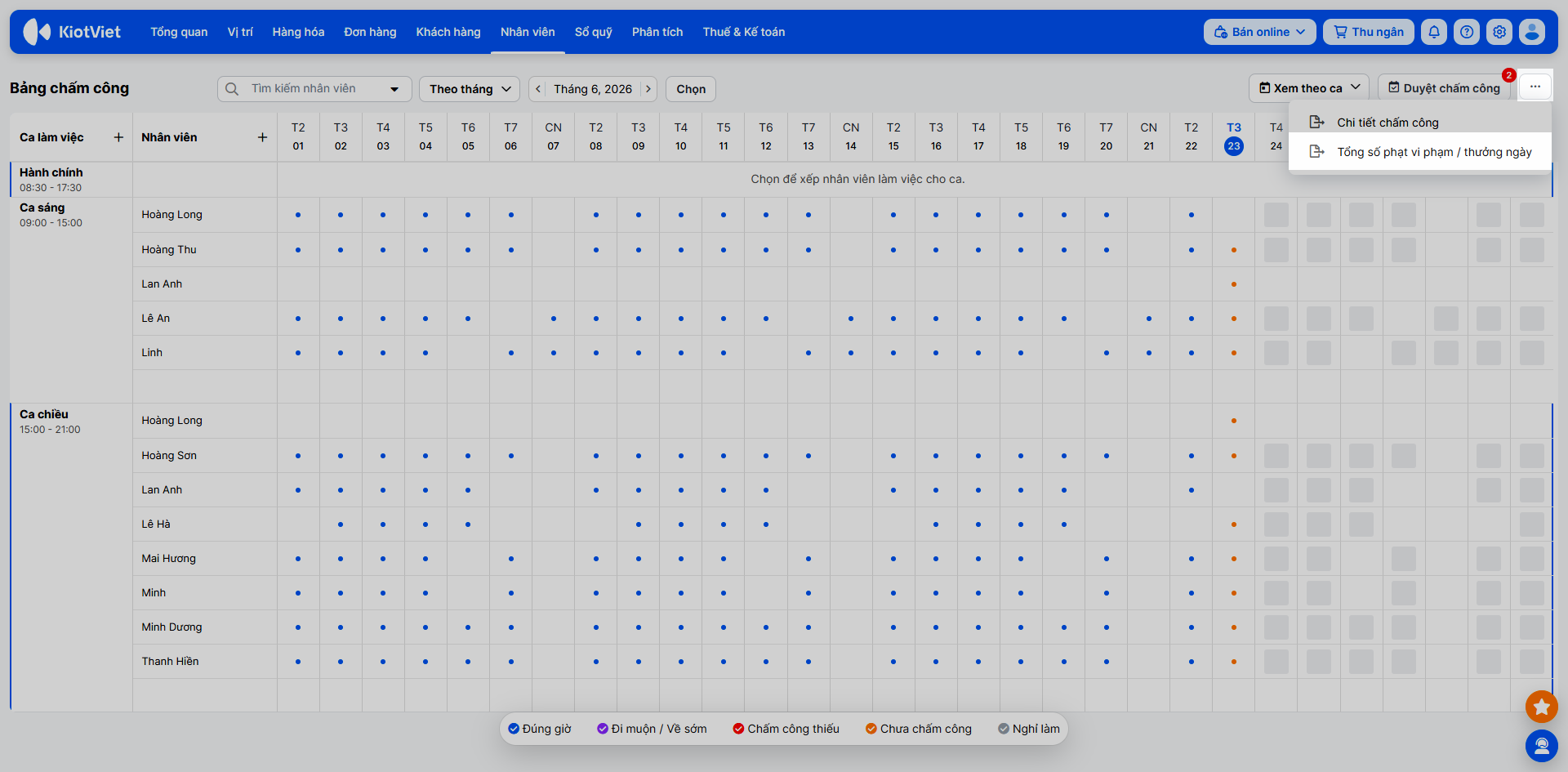Screen dimensions: 1568x772
Task: Click the Tháng 6, 2026 date label
Action: [593, 89]
